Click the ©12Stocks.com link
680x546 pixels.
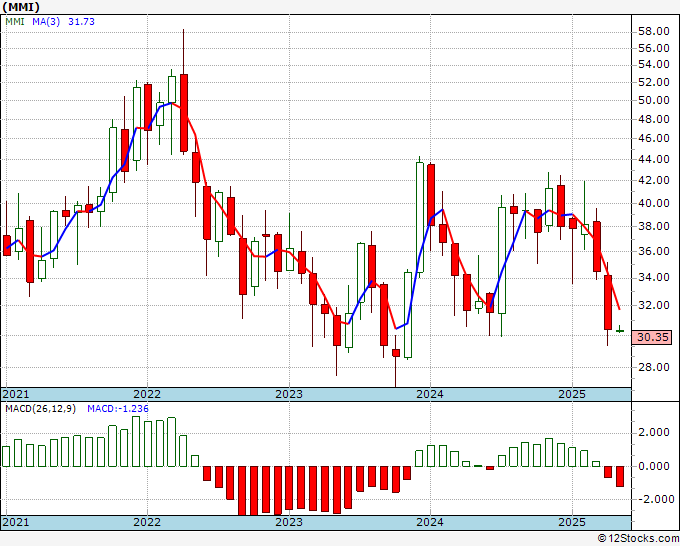(x=638, y=539)
